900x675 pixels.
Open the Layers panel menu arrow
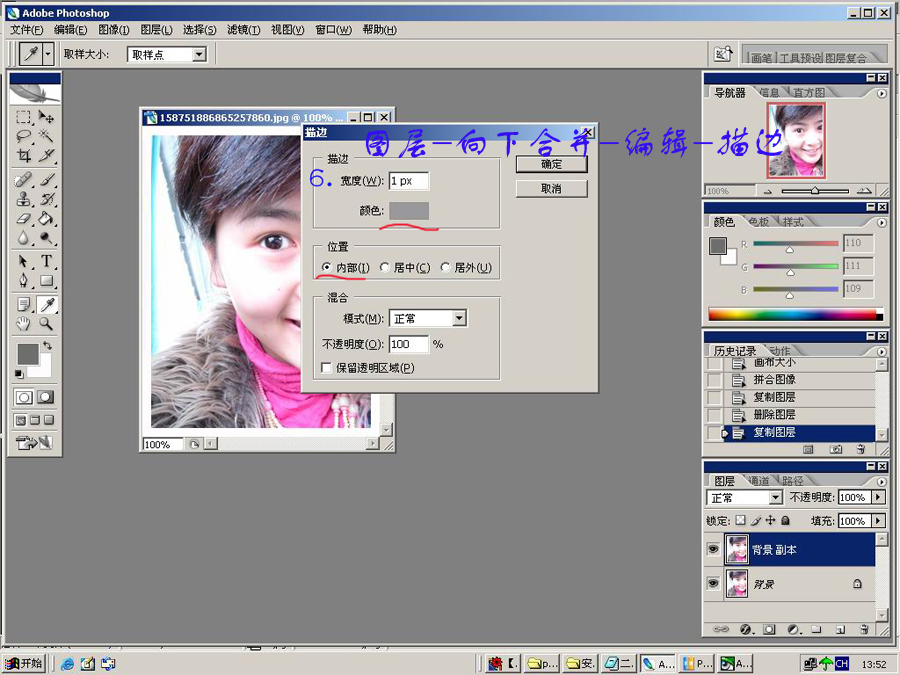coord(881,481)
